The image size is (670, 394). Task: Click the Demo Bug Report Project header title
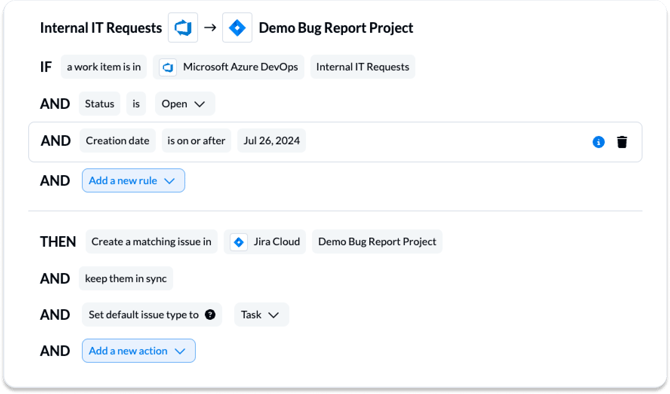(336, 28)
